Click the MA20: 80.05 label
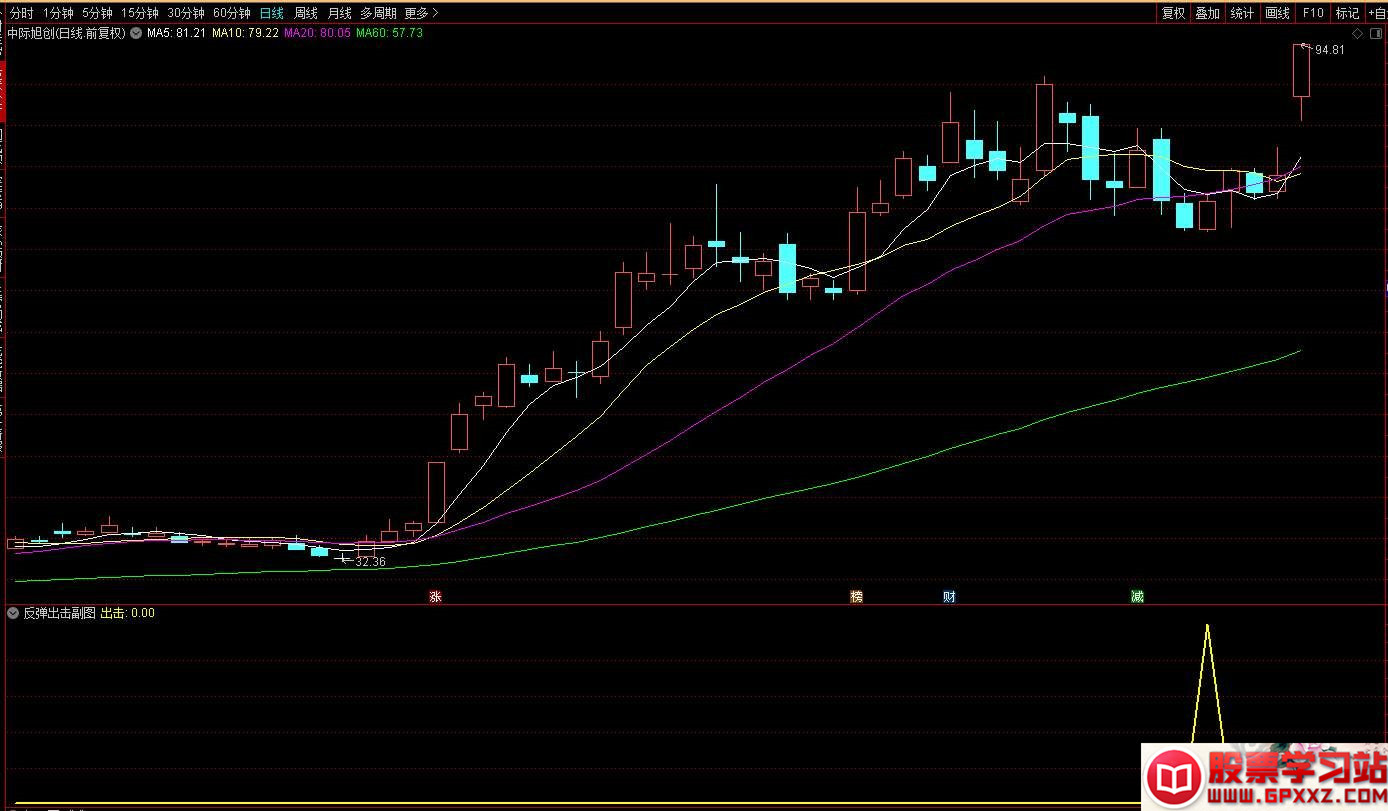The image size is (1388, 811). tap(318, 33)
